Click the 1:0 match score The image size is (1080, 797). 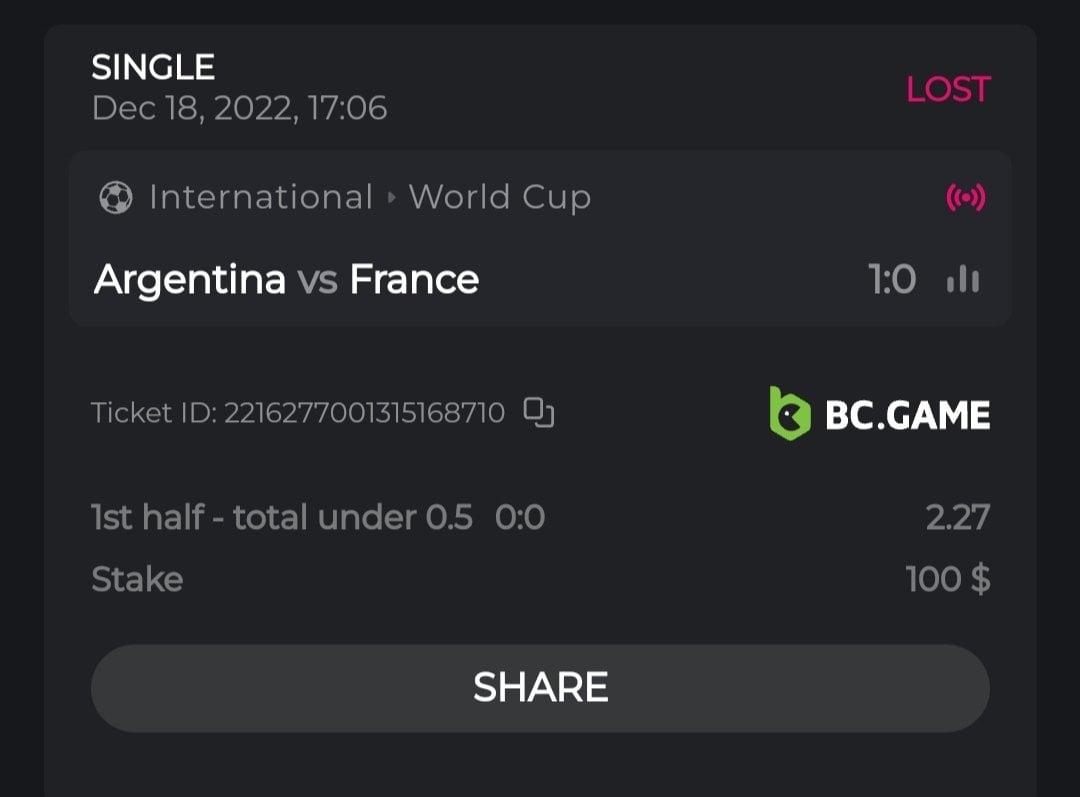coord(892,280)
